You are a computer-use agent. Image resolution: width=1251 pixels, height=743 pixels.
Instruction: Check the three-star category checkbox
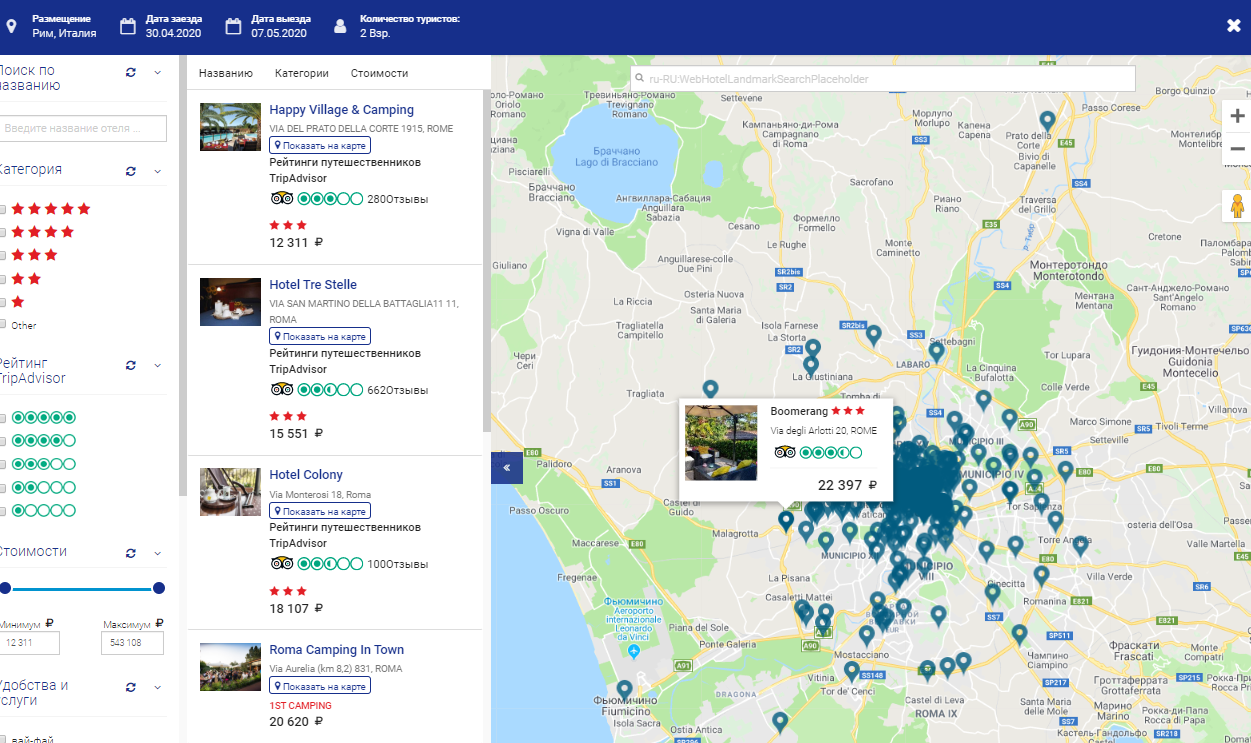(x=3, y=255)
